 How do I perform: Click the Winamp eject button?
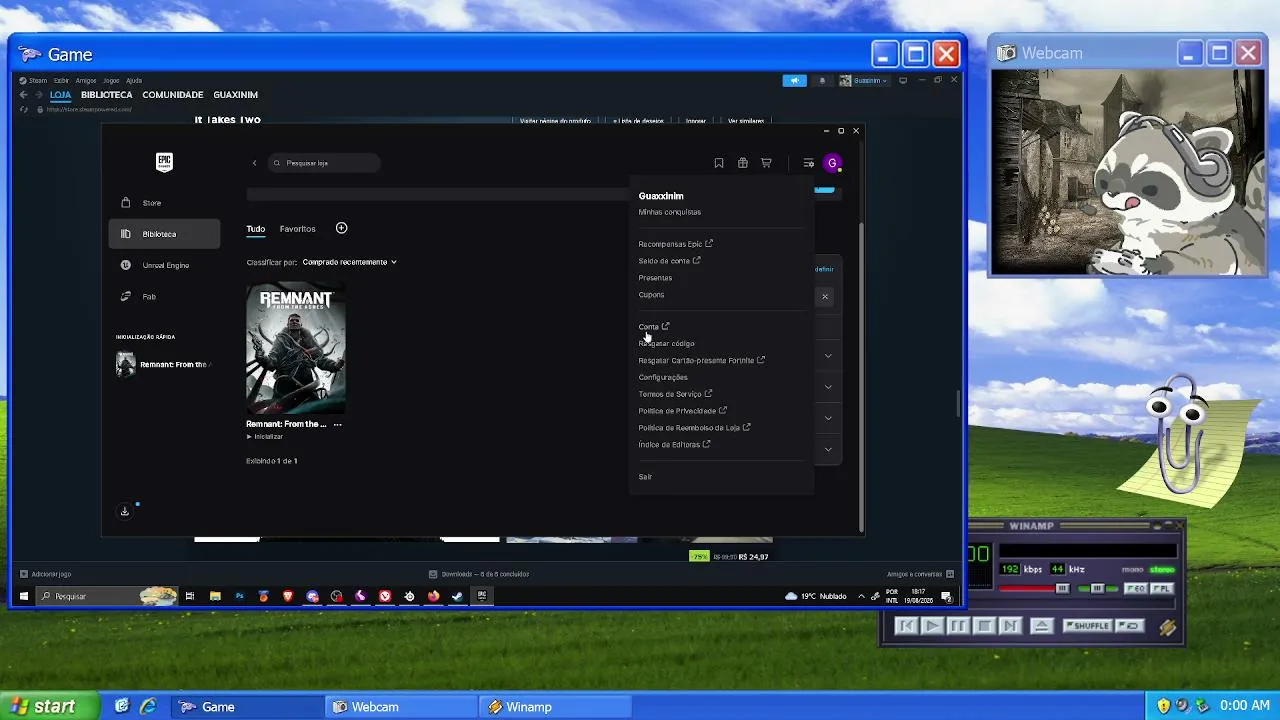pyautogui.click(x=1041, y=626)
